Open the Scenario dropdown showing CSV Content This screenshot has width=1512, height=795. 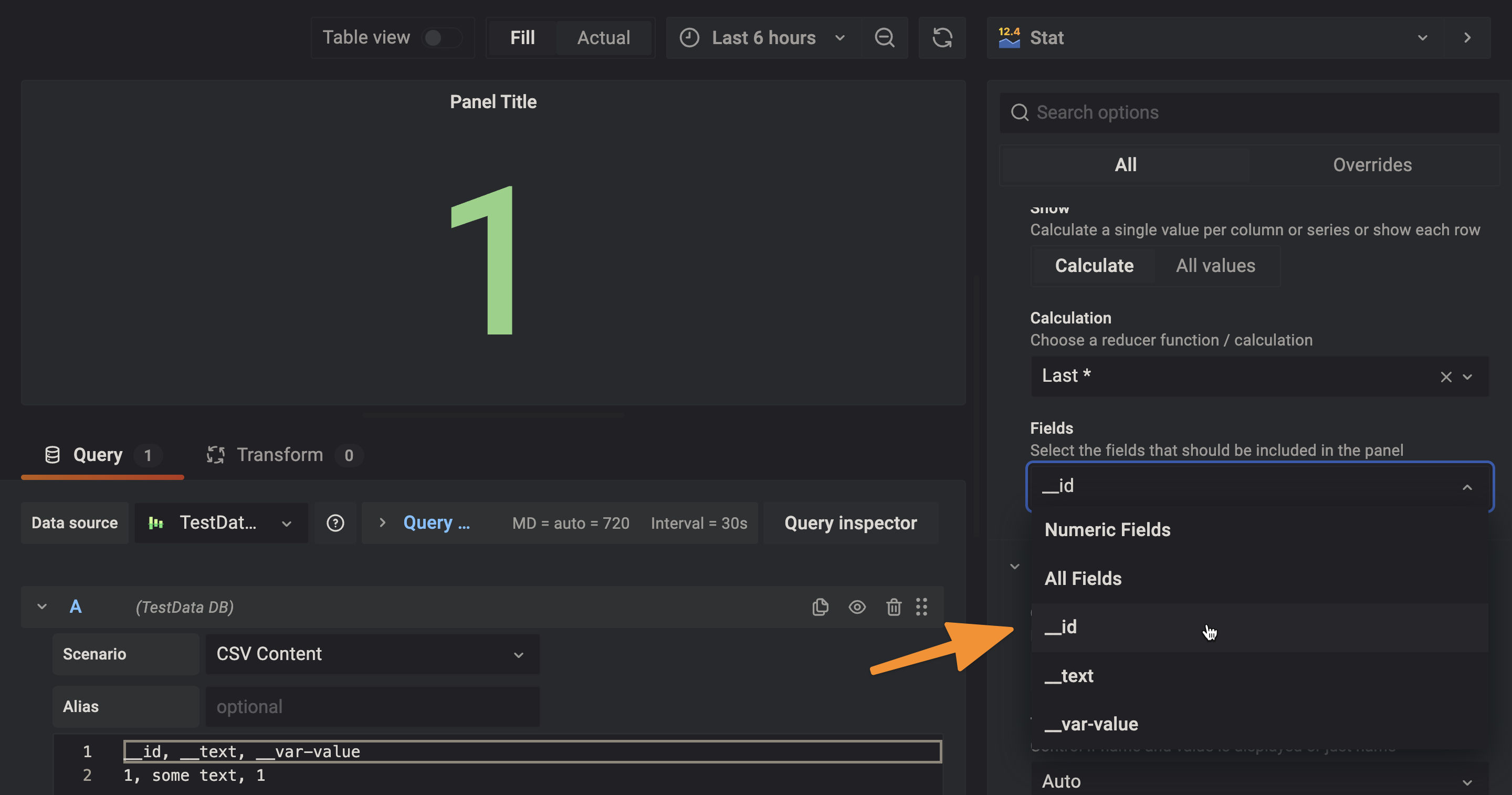[372, 654]
